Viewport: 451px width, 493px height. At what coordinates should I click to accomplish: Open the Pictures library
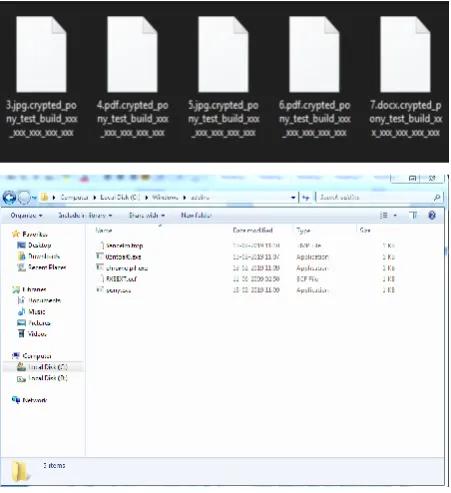(x=39, y=323)
